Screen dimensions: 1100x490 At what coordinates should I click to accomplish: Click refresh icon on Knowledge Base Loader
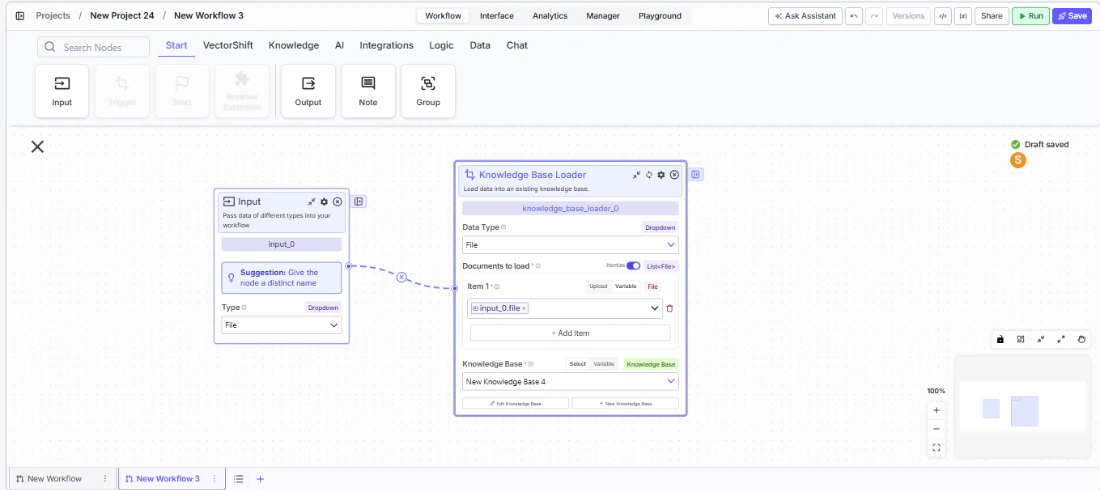point(649,175)
